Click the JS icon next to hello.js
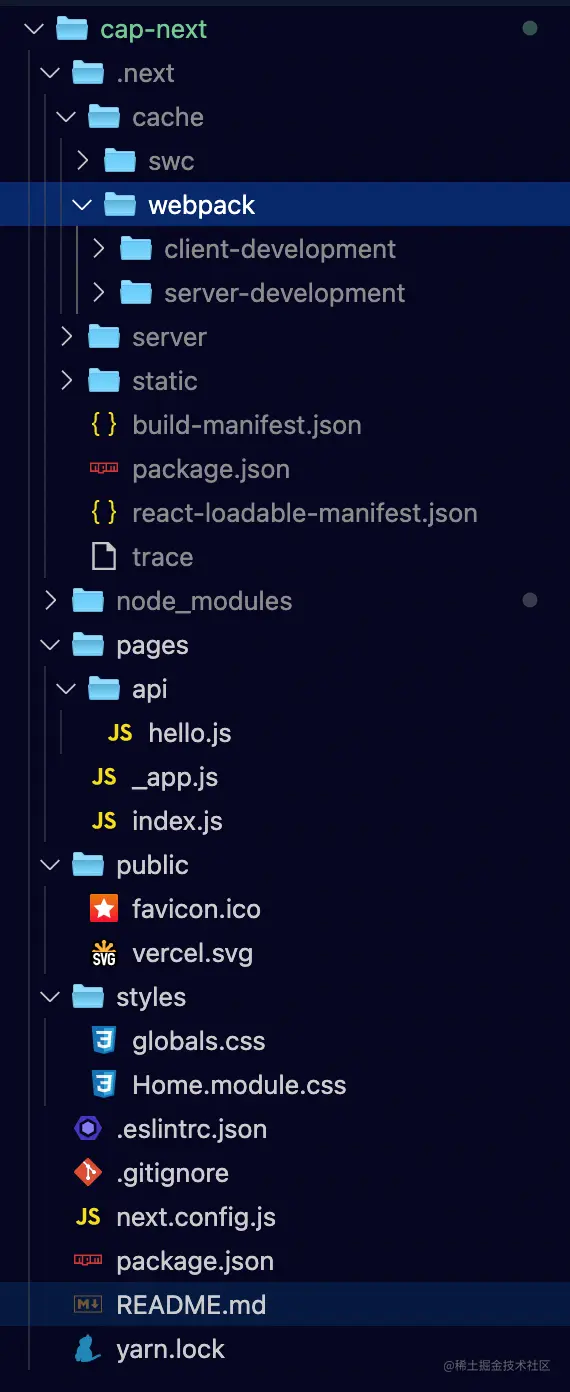 click(120, 733)
